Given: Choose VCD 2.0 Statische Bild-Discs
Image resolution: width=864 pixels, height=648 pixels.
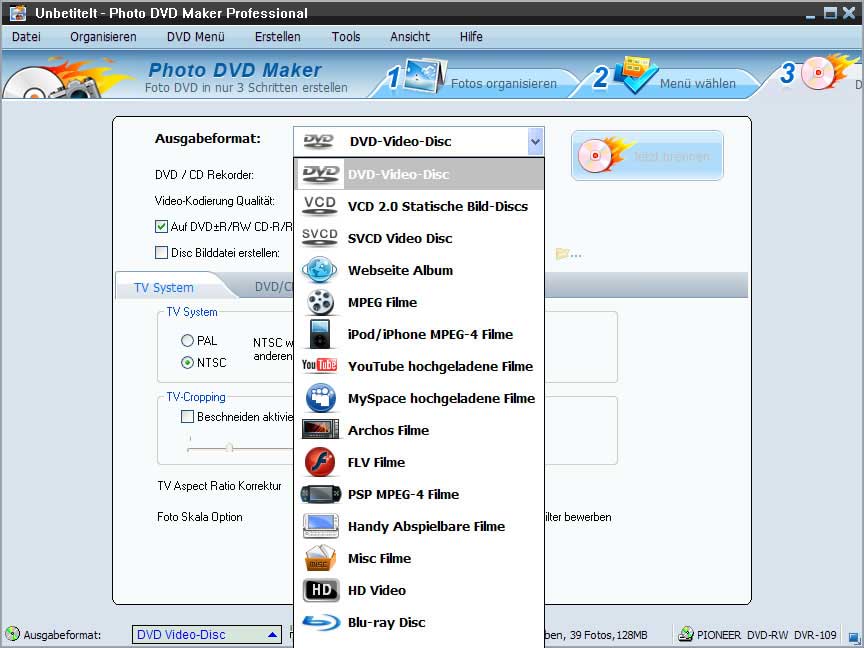Looking at the screenshot, I should (419, 206).
